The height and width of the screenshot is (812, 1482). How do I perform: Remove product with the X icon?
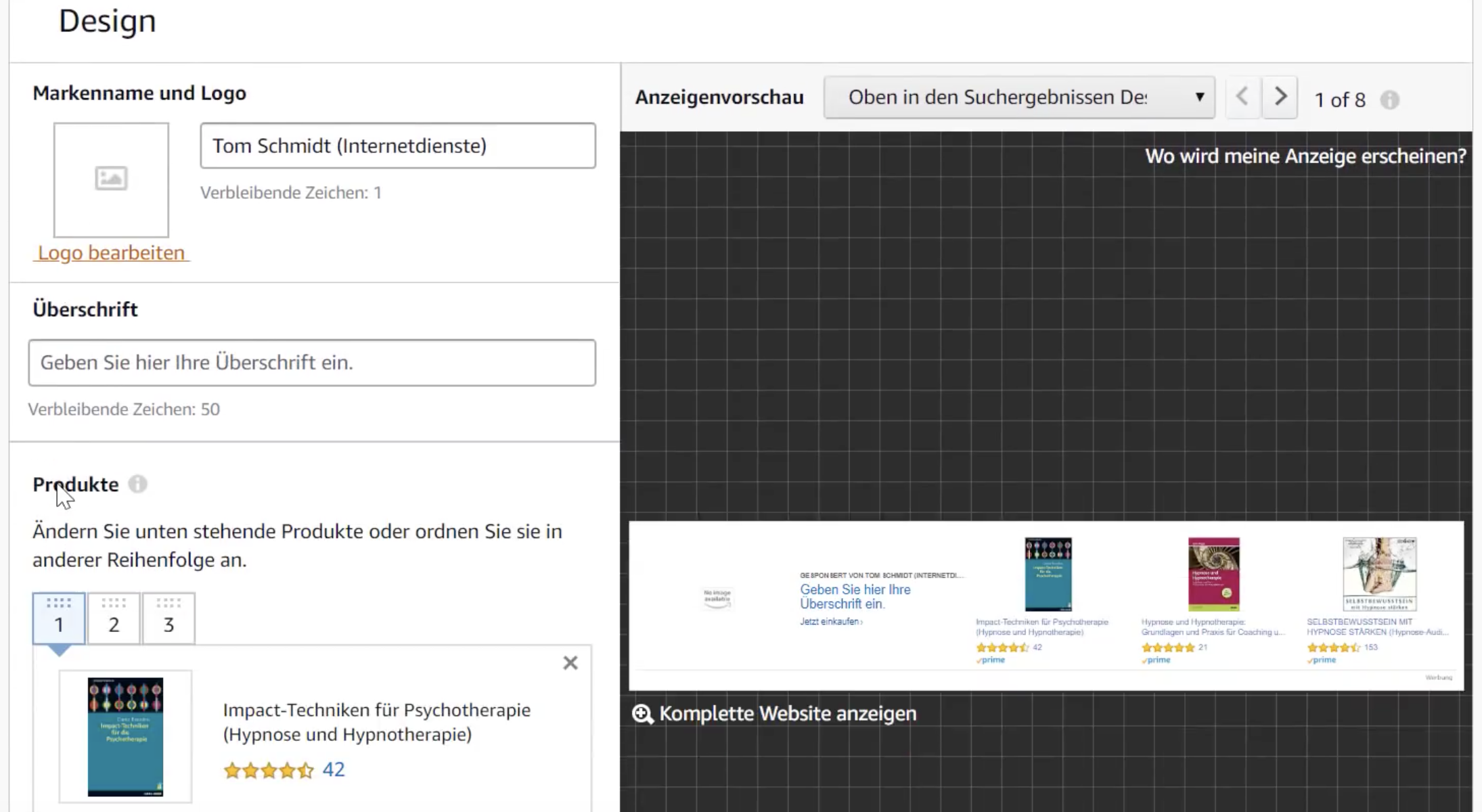[x=570, y=663]
